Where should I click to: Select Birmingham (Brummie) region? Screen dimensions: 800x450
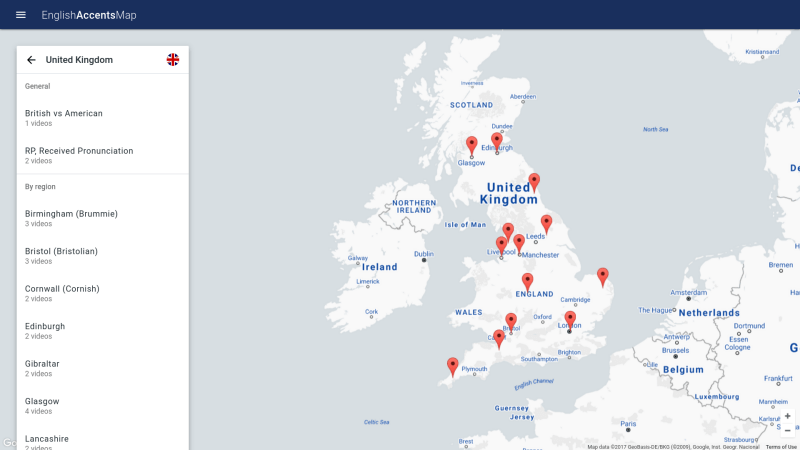coord(103,218)
